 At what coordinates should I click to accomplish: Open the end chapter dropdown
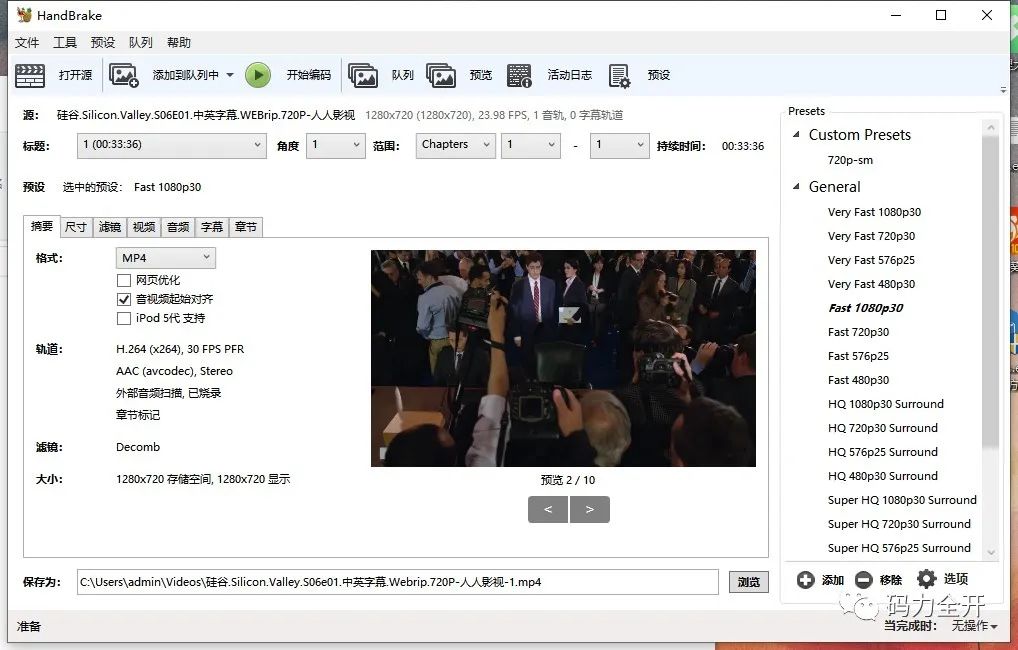[x=619, y=145]
